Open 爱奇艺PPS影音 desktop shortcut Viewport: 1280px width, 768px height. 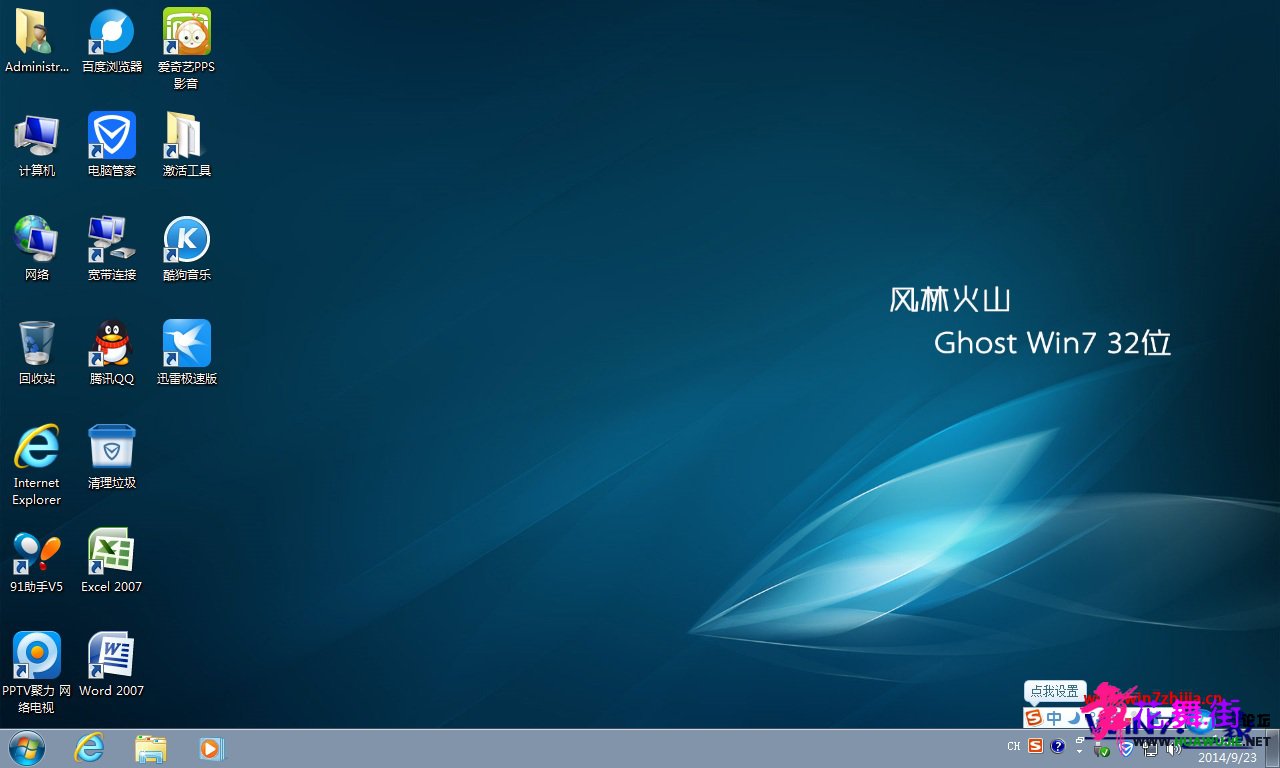point(187,49)
